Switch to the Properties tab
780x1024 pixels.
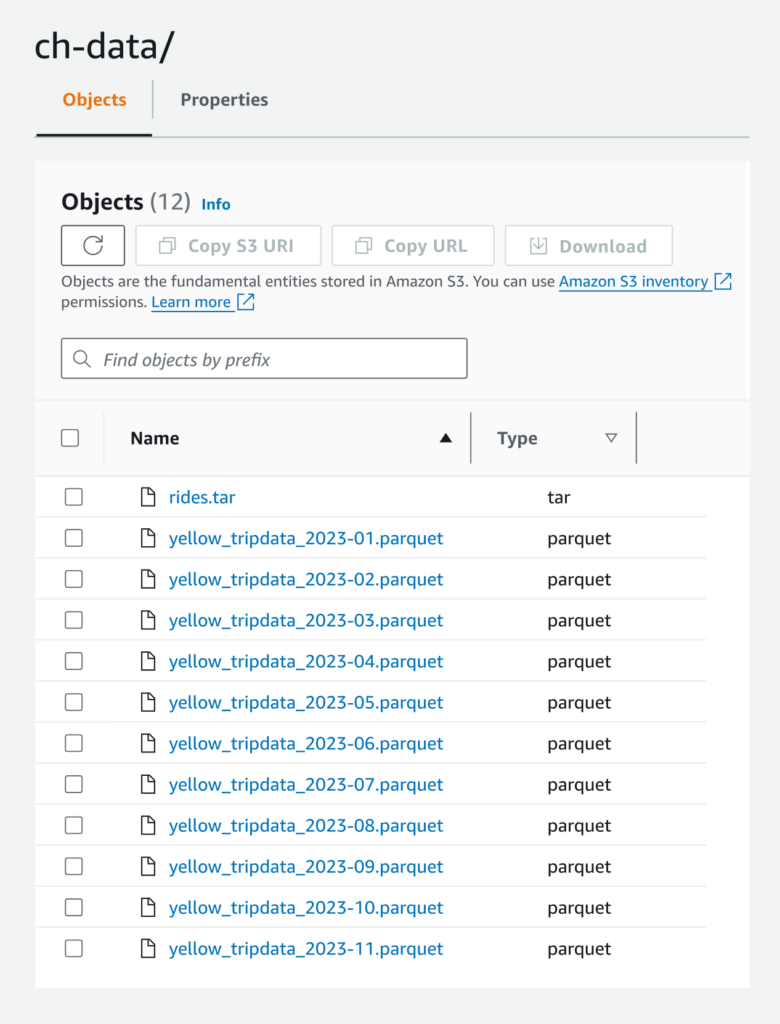224,100
